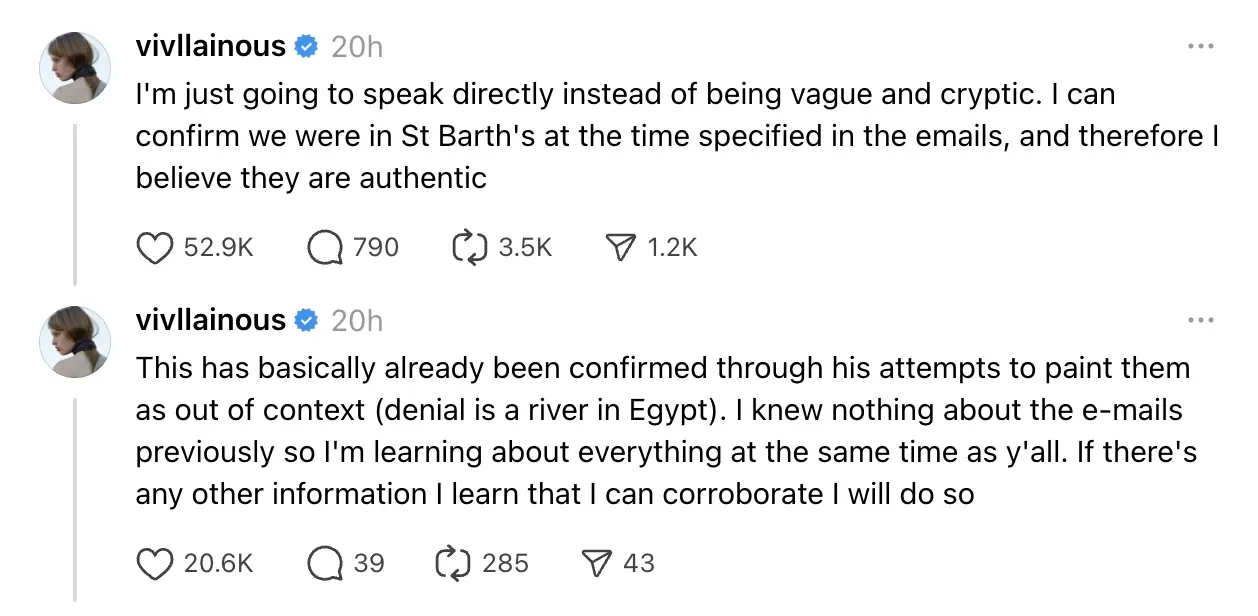This screenshot has height=616, width=1258.
Task: Click the verified badge next to vivllainous
Action: (x=306, y=45)
